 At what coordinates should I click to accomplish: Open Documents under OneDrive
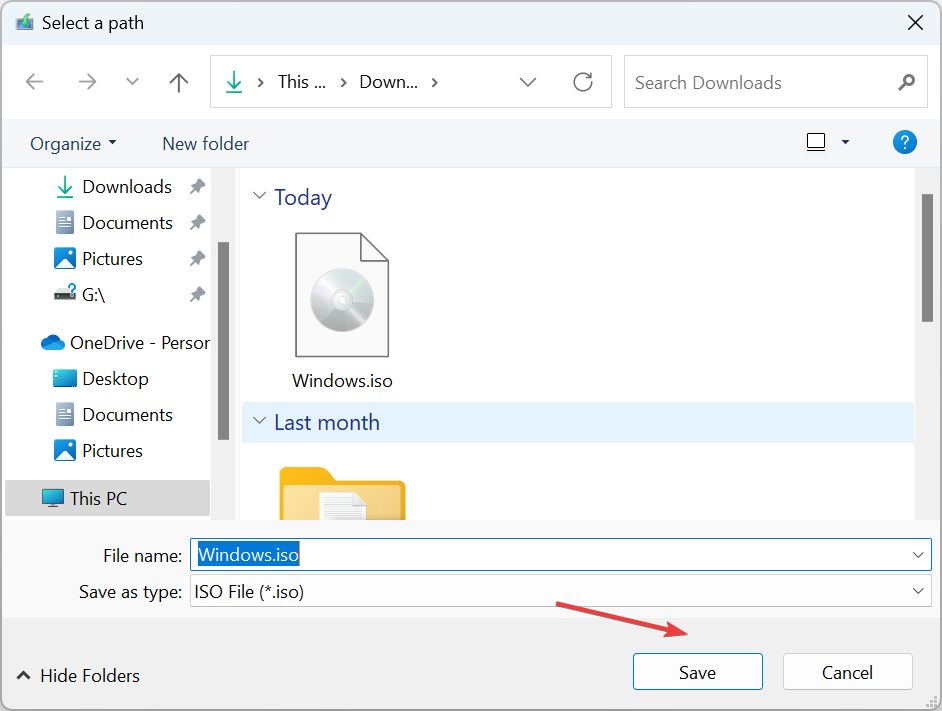114,415
